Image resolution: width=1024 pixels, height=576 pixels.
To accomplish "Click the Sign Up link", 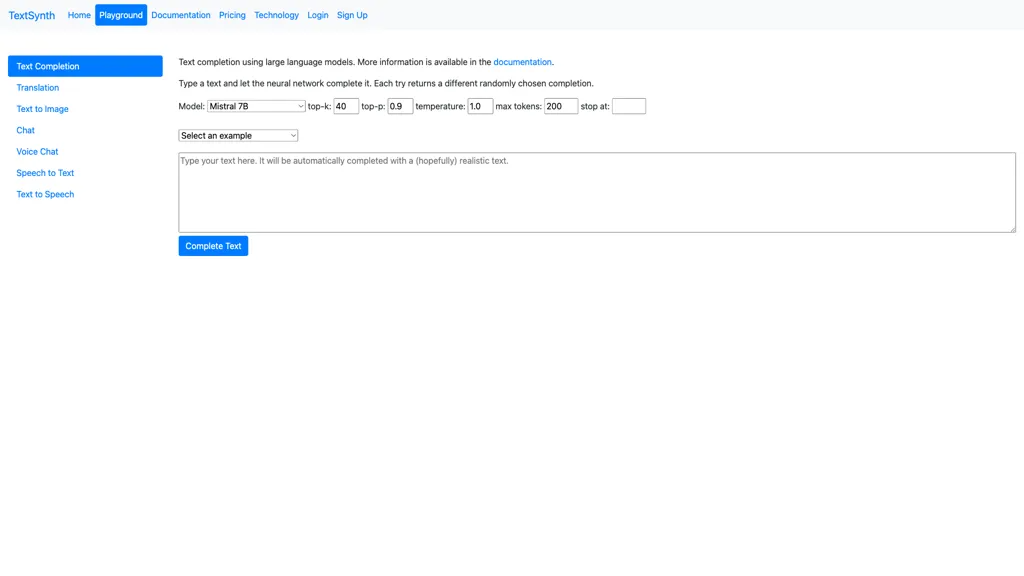I will click(352, 15).
